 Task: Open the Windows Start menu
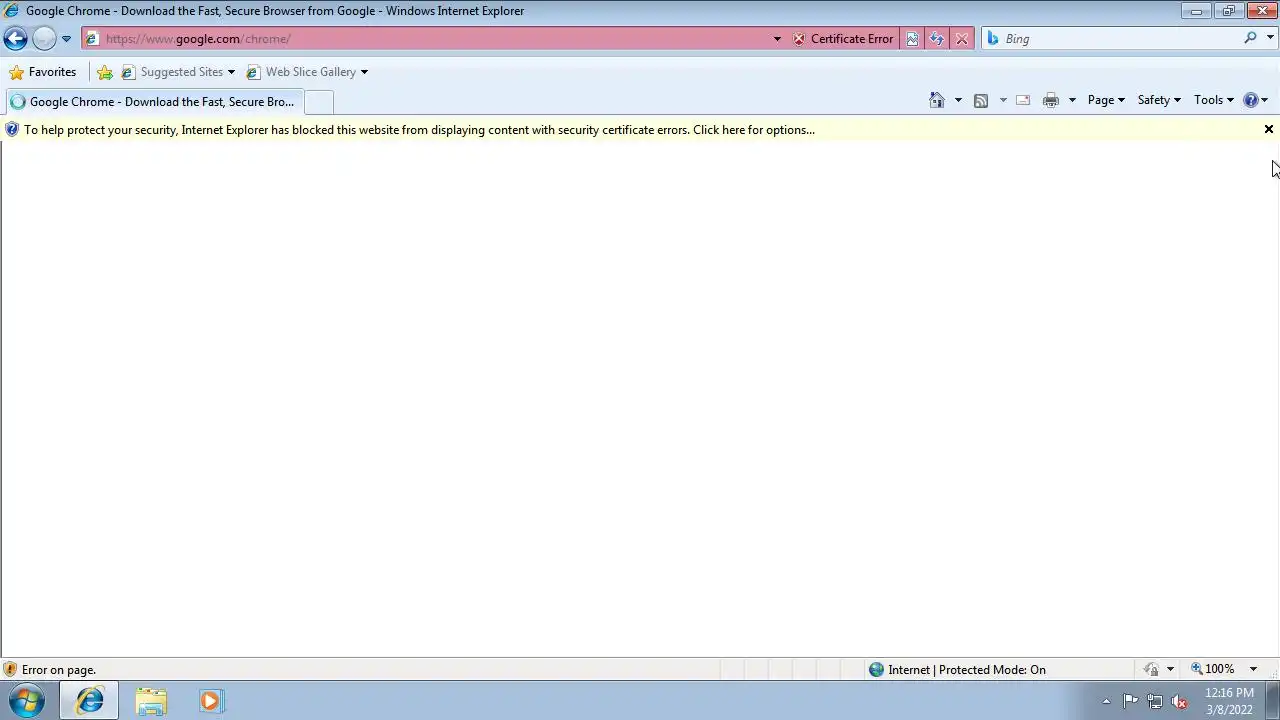(x=27, y=701)
